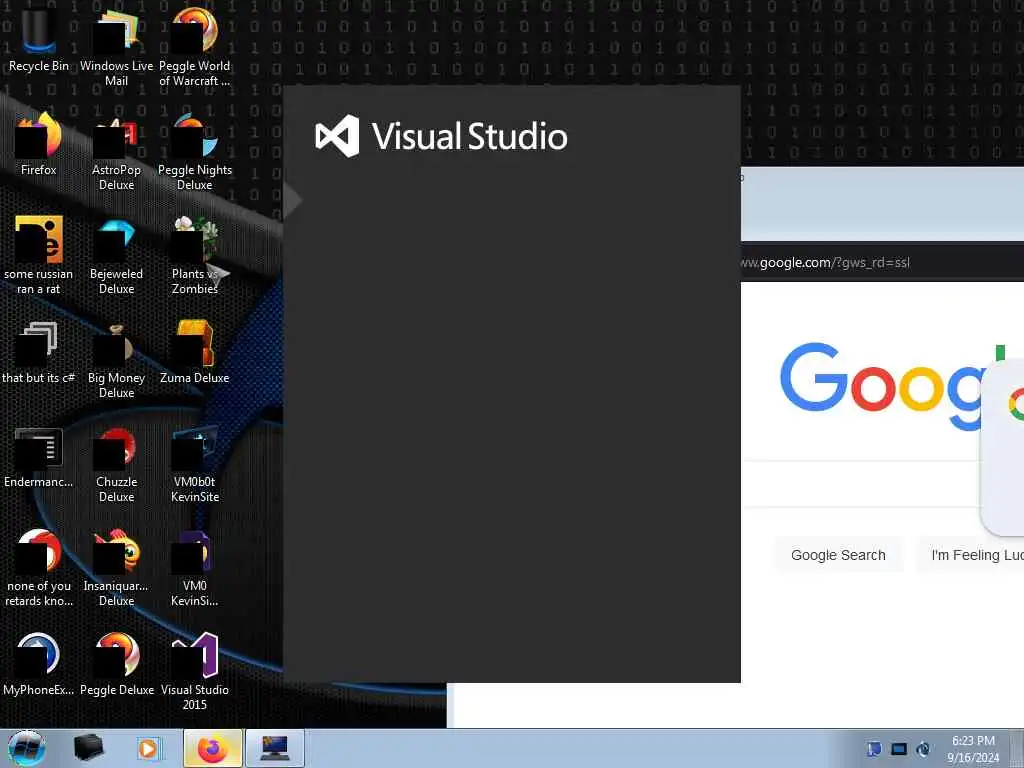Open Windows Live Mail desktop icon
The width and height of the screenshot is (1024, 768).
116,46
